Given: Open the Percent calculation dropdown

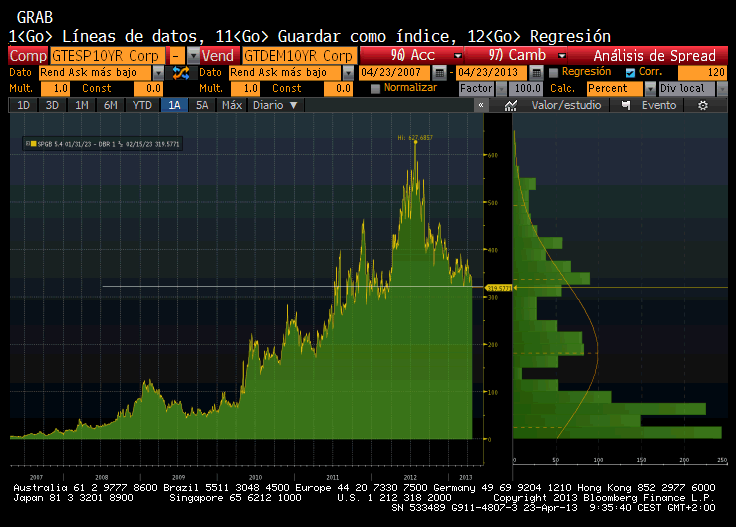Looking at the screenshot, I should [x=650, y=89].
